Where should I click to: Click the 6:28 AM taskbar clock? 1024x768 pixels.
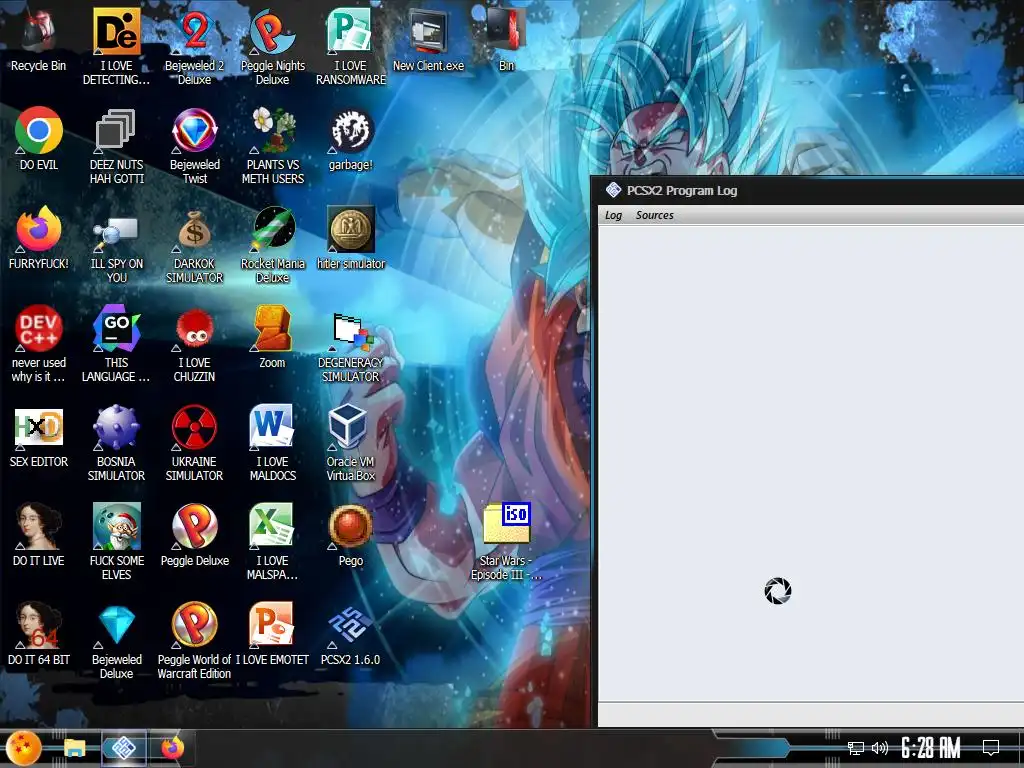pos(931,748)
